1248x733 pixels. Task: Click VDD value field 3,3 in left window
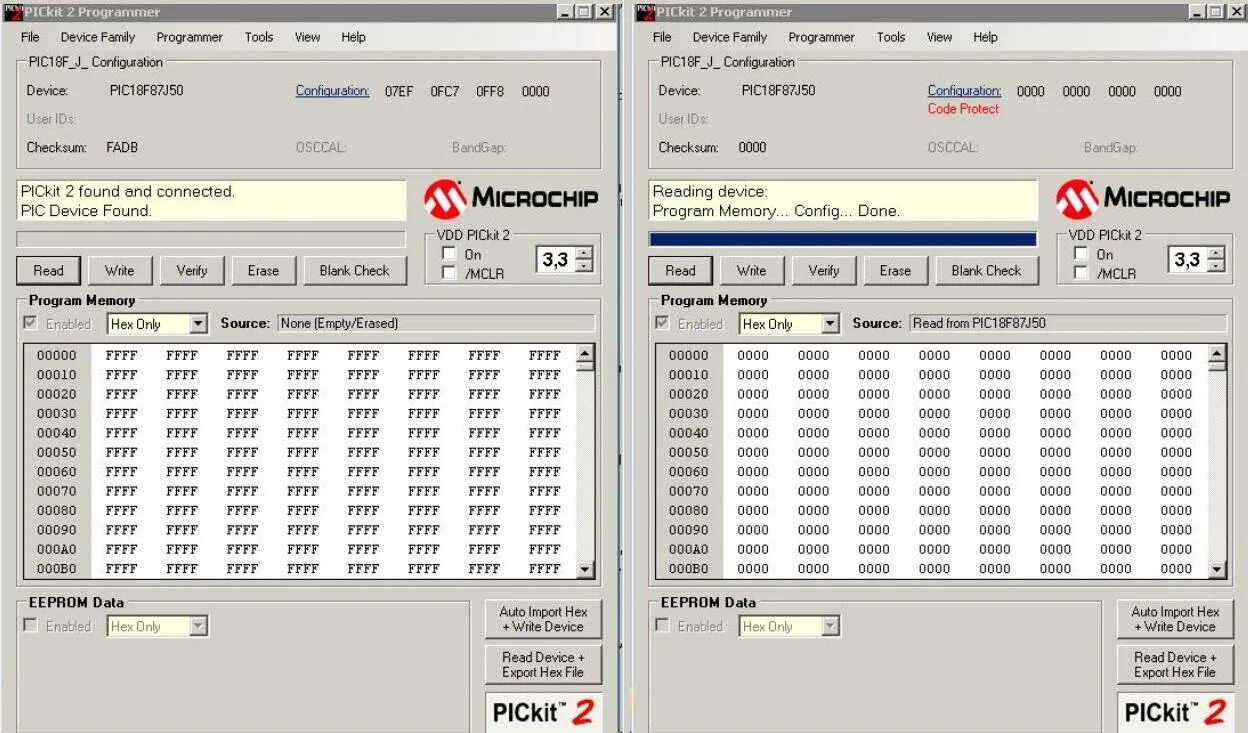point(555,260)
